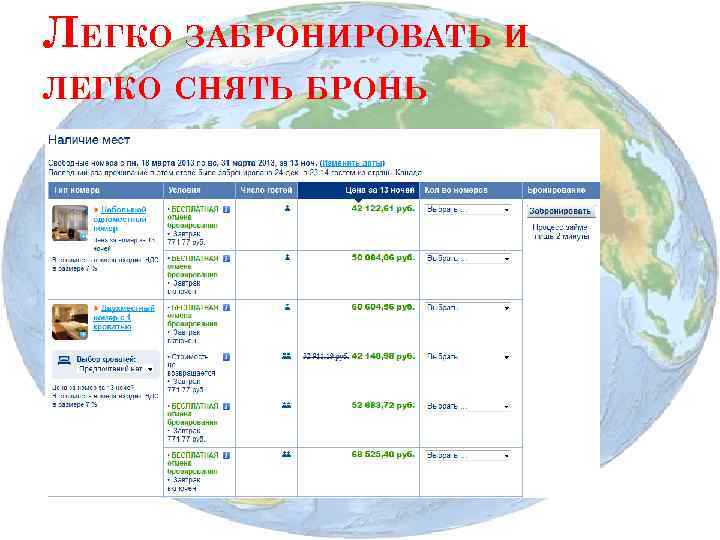This screenshot has height=540, width=720.
Task: Select price text 42 146,98 руб.
Action: click(x=383, y=356)
